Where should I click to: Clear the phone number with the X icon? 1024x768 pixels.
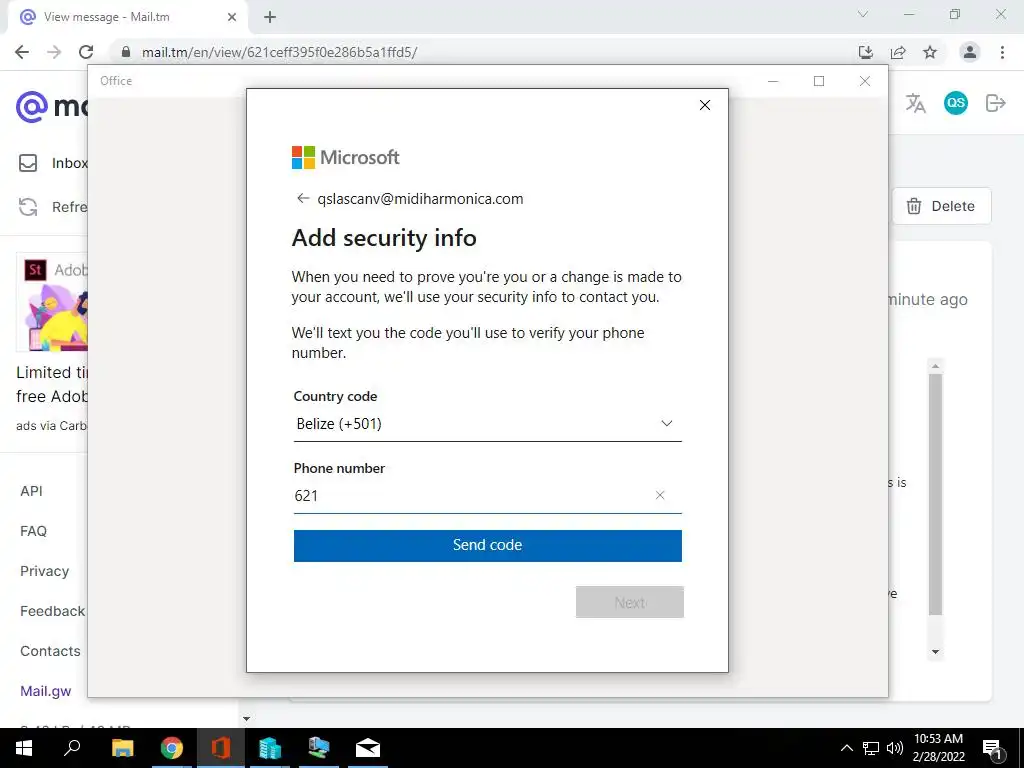(660, 495)
